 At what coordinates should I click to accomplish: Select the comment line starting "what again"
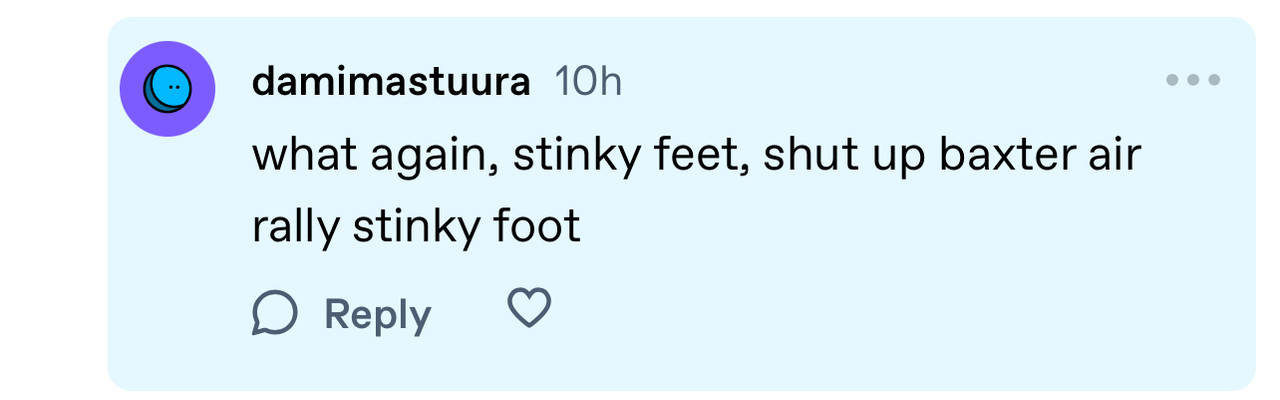click(x=697, y=157)
